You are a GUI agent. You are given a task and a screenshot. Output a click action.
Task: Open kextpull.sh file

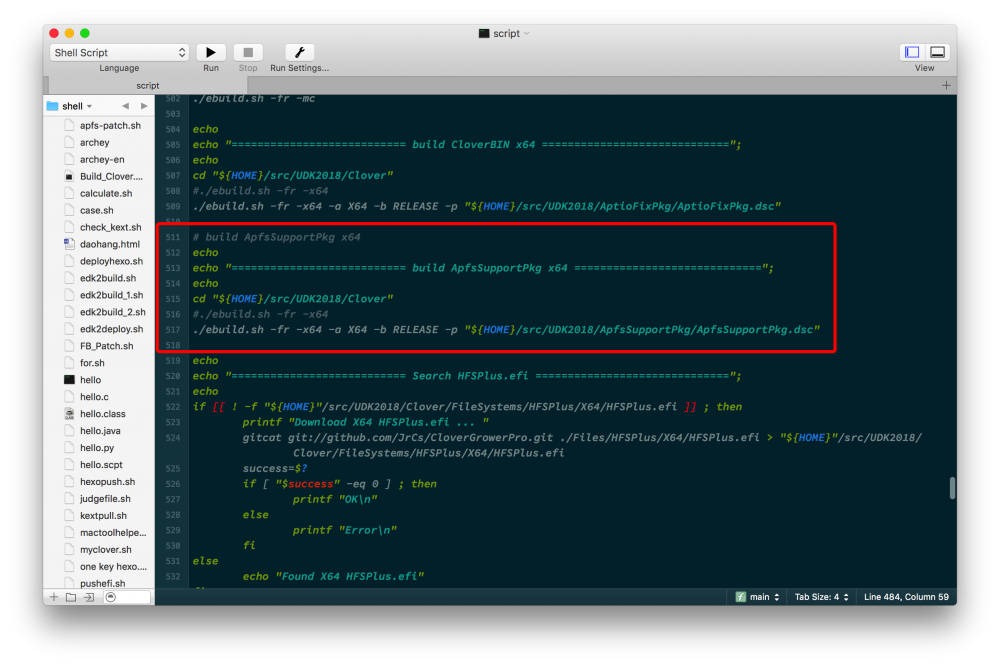point(103,516)
